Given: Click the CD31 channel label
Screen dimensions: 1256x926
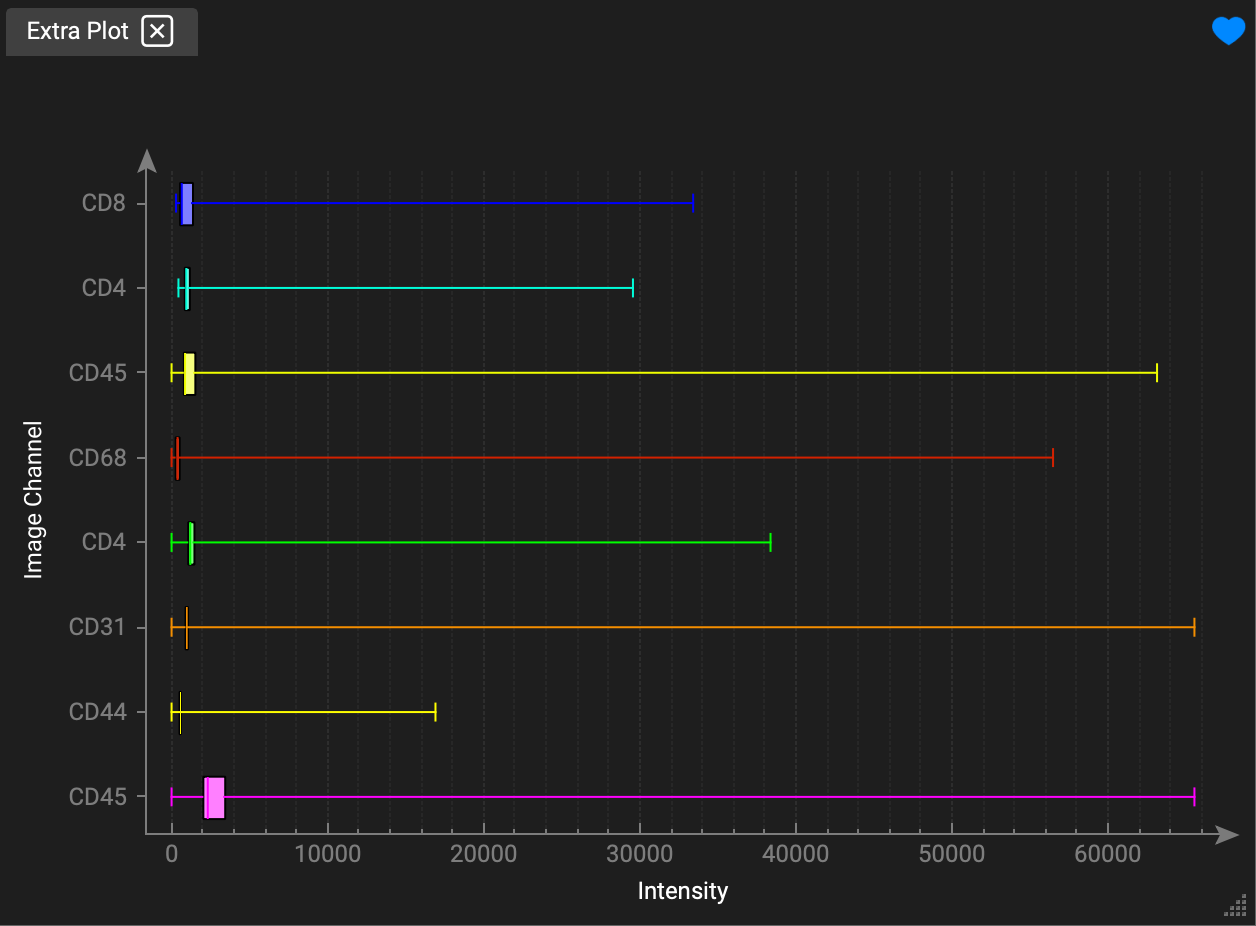Looking at the screenshot, I should pyautogui.click(x=98, y=628).
